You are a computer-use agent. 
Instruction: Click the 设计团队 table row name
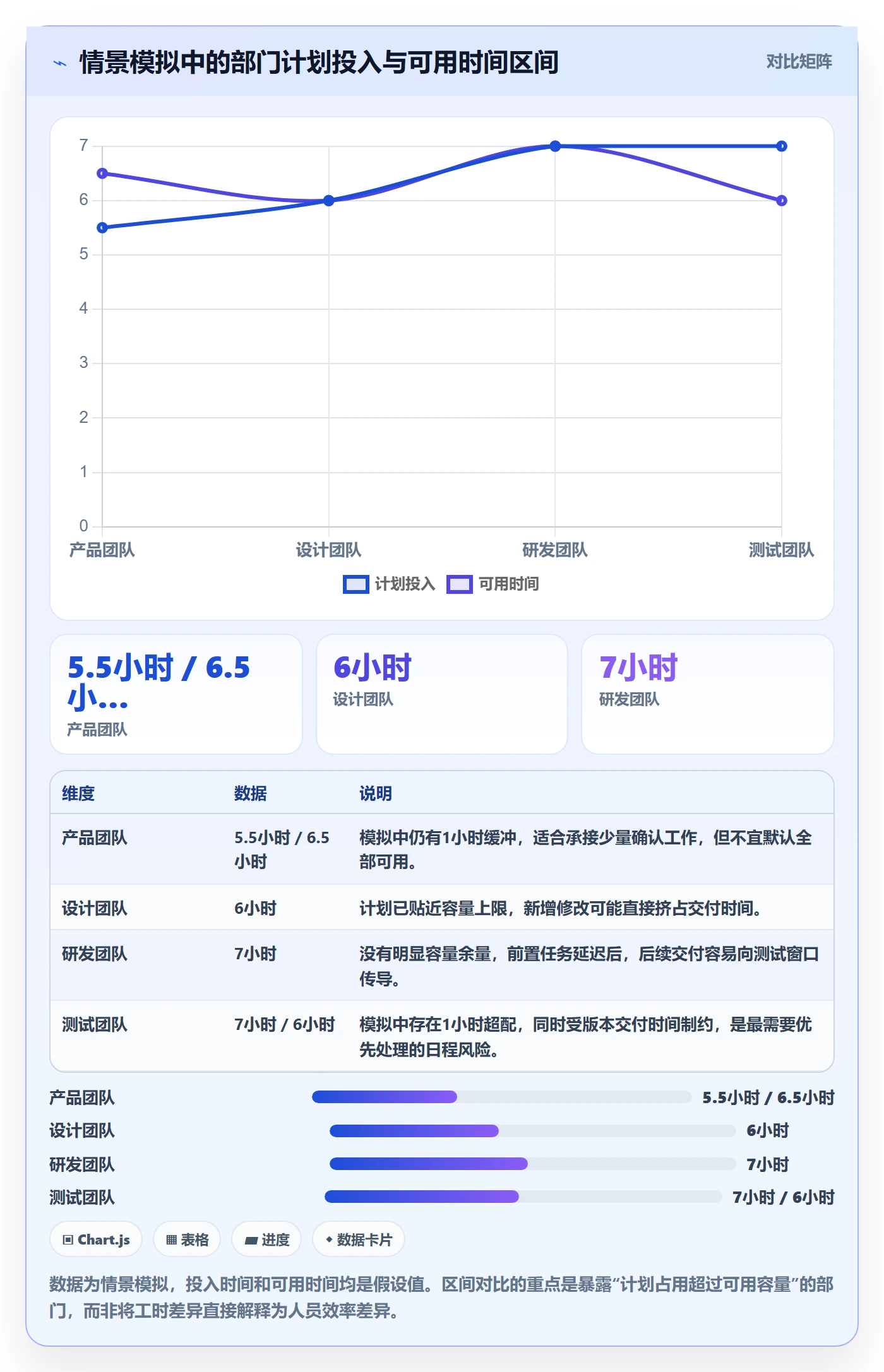pos(95,908)
